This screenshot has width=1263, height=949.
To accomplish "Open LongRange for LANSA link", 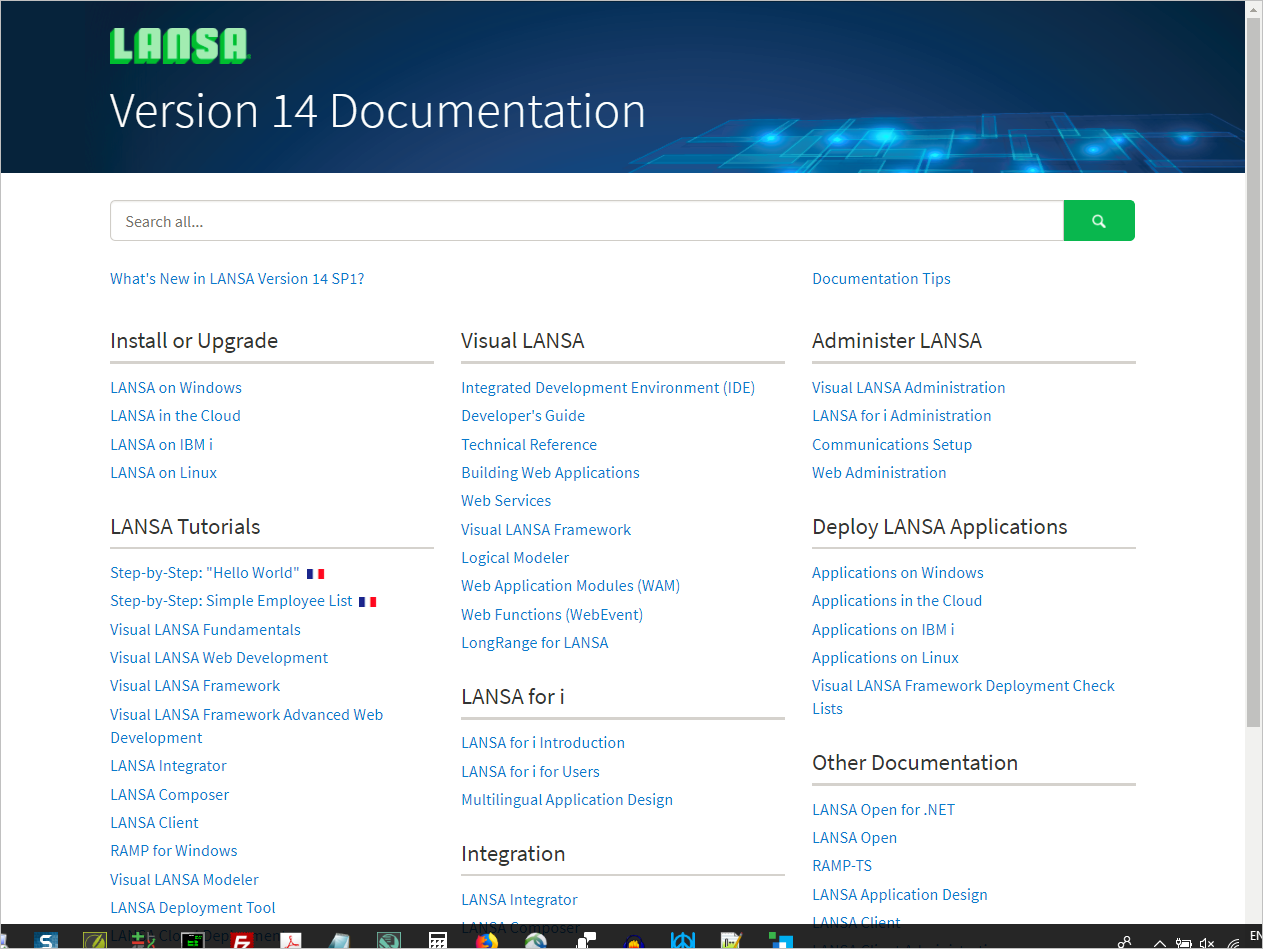I will pyautogui.click(x=535, y=643).
